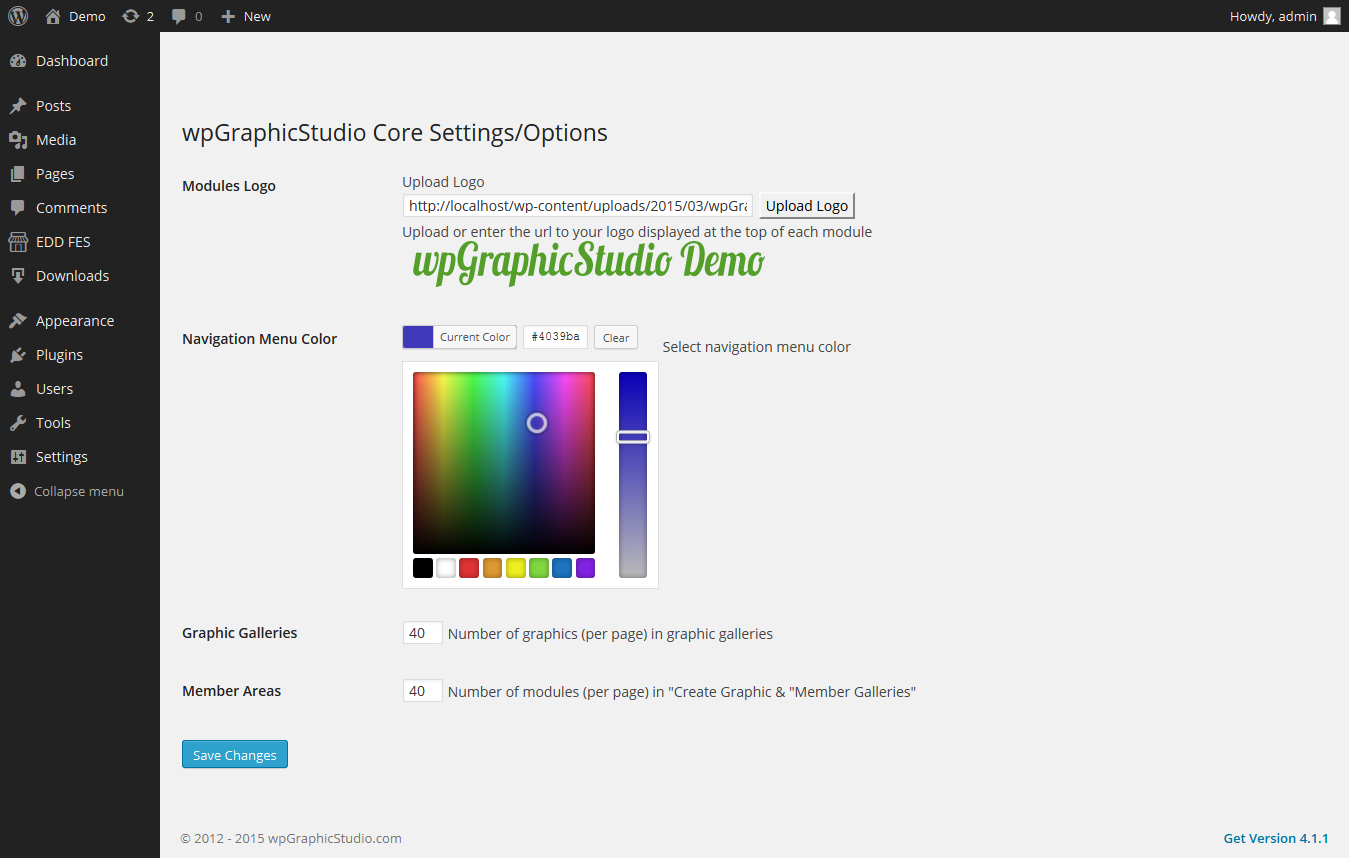Viewport: 1349px width, 858px height.
Task: Click the wpGraphicStudio Demo logo preview
Action: [x=588, y=264]
